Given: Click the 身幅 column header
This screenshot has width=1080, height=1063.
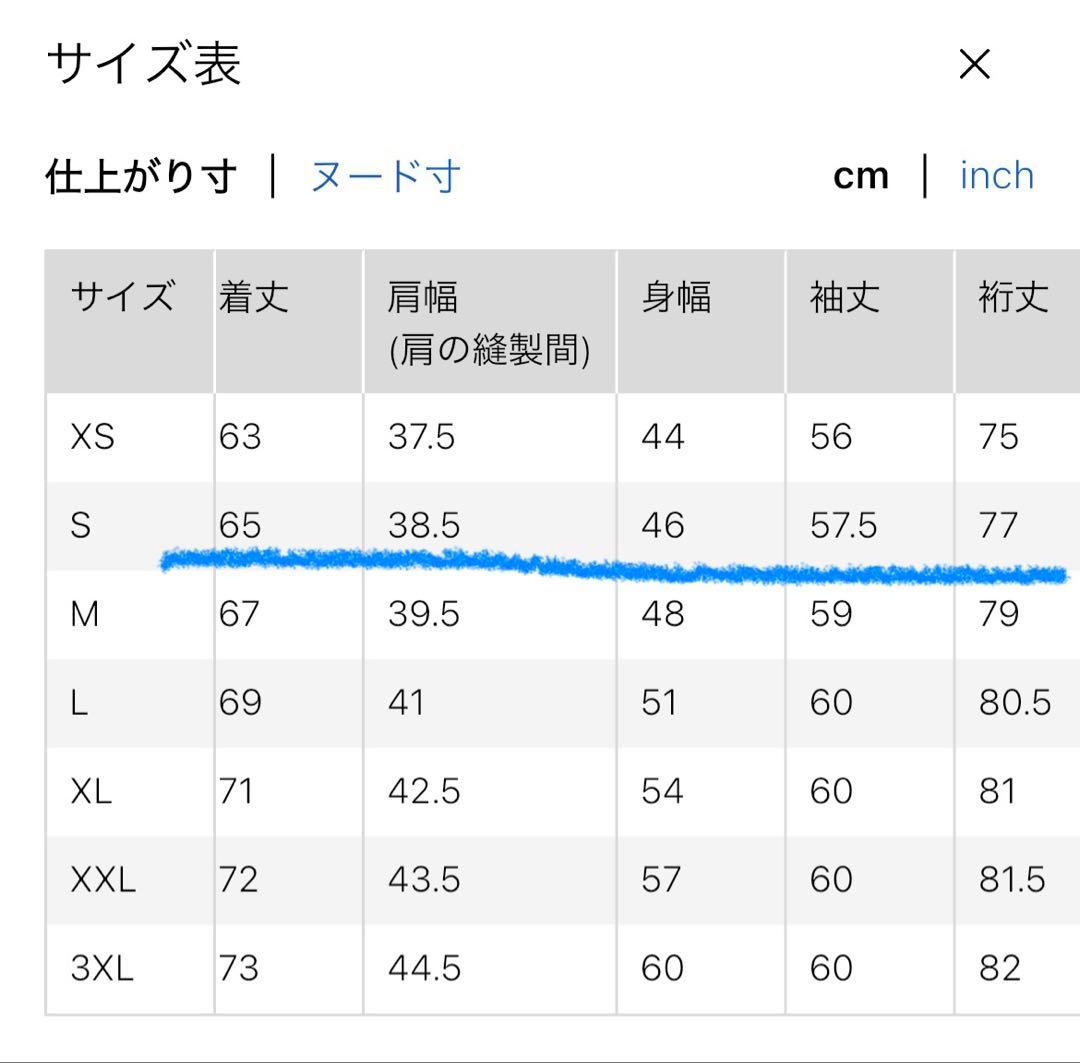Looking at the screenshot, I should 676,297.
